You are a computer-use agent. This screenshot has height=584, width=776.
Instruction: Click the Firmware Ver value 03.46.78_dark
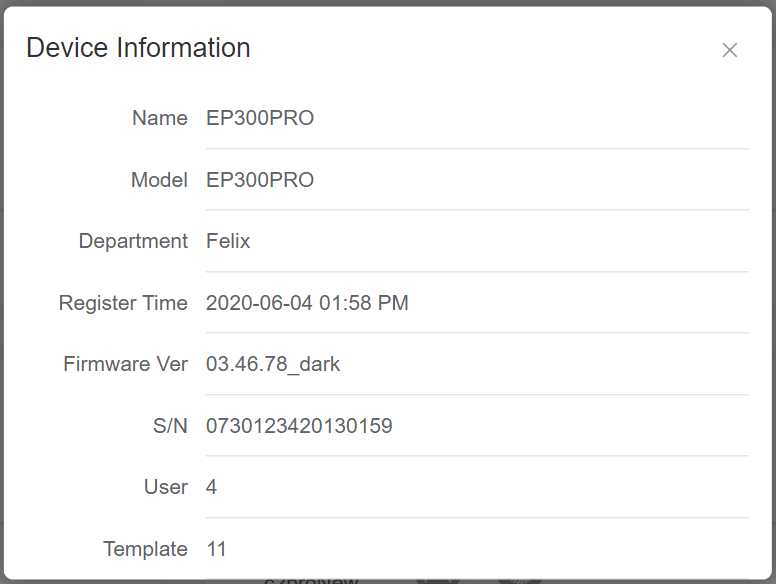click(x=273, y=364)
